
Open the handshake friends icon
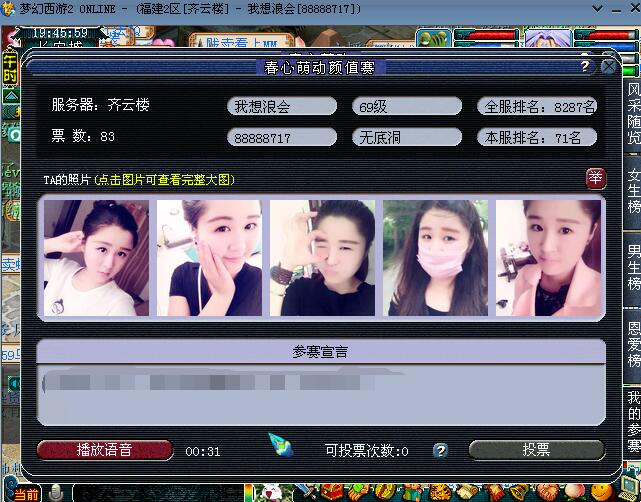547,492
